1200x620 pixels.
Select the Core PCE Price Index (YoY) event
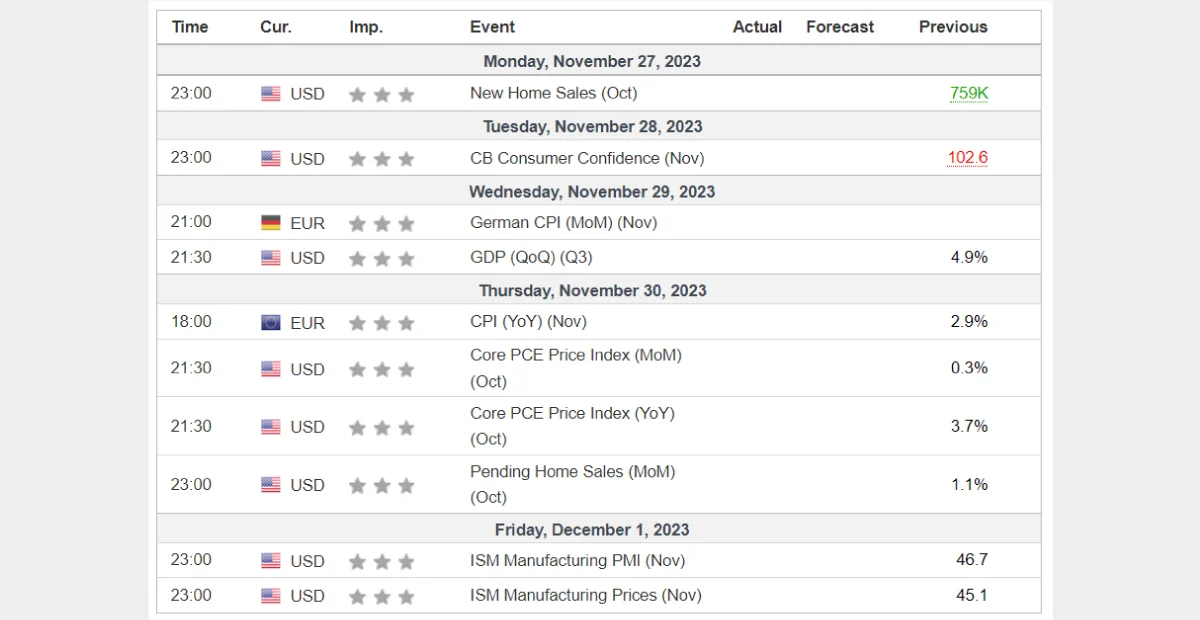[572, 426]
